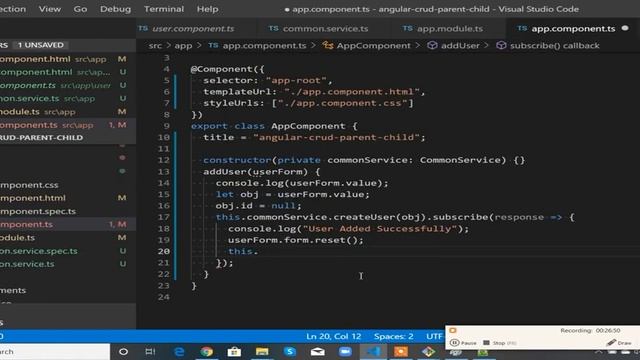640x360 pixels.
Task: Click line number 17 in gutter
Action: point(163,217)
